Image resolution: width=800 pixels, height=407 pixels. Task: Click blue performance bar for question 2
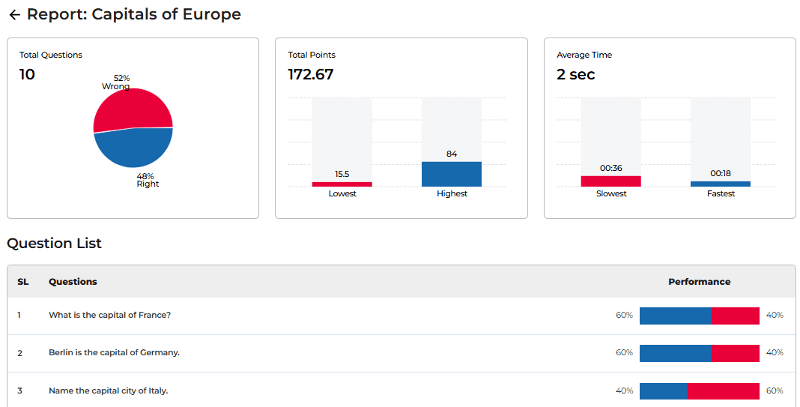[x=675, y=352]
